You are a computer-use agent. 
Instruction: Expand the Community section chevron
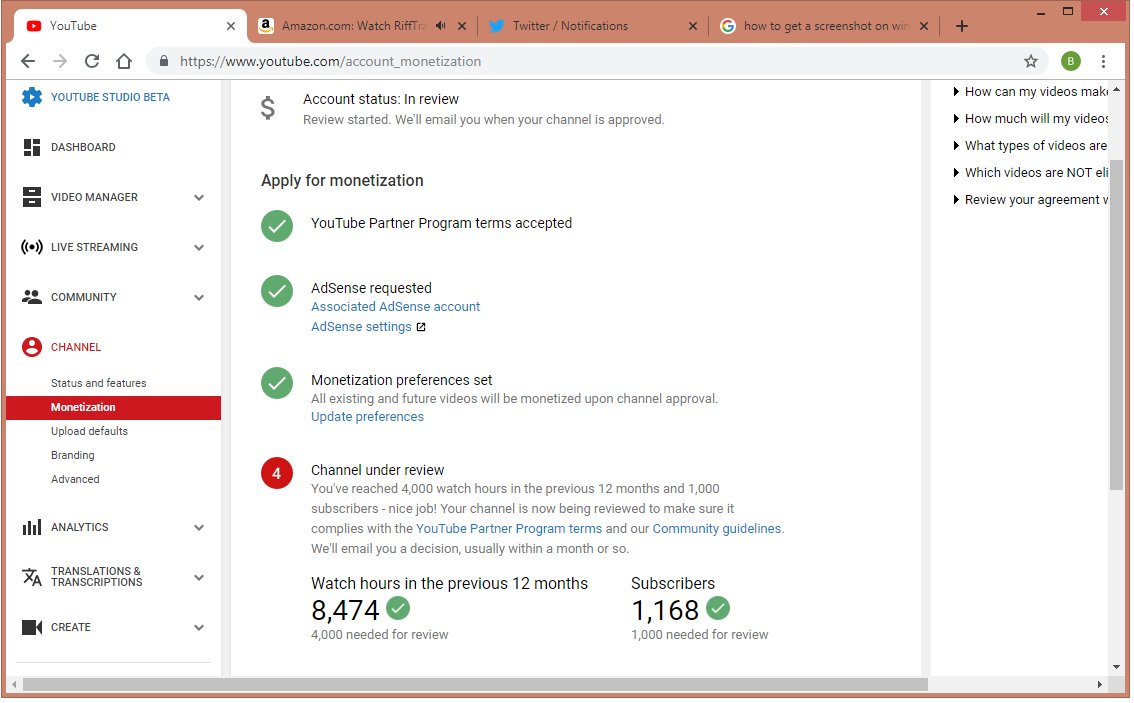click(x=200, y=298)
